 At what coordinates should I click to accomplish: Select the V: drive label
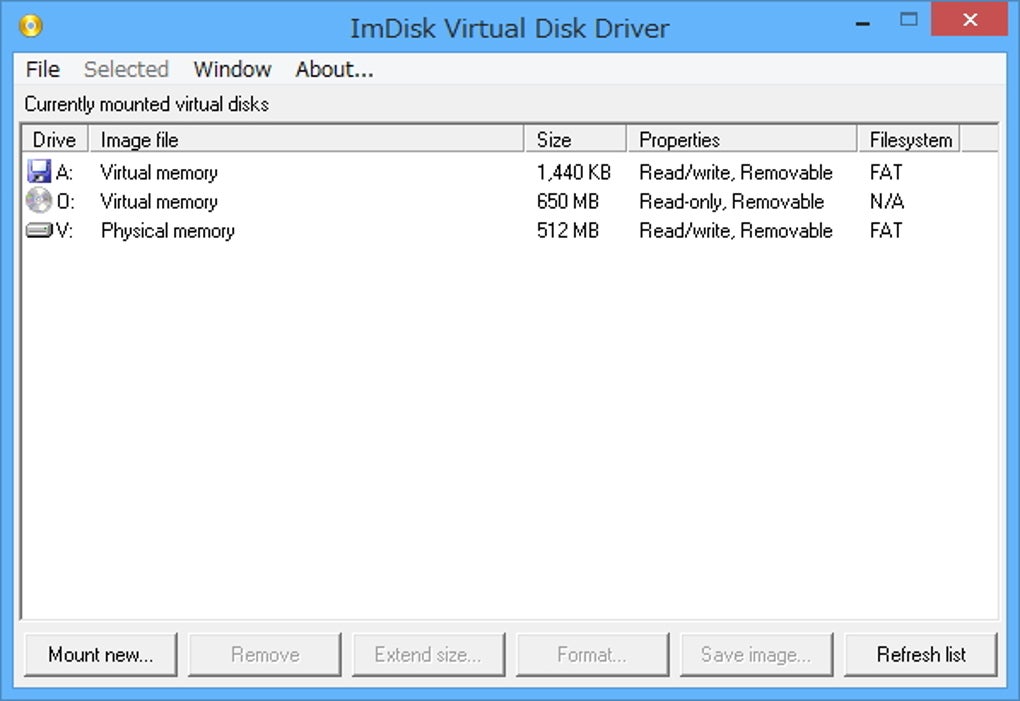64,230
